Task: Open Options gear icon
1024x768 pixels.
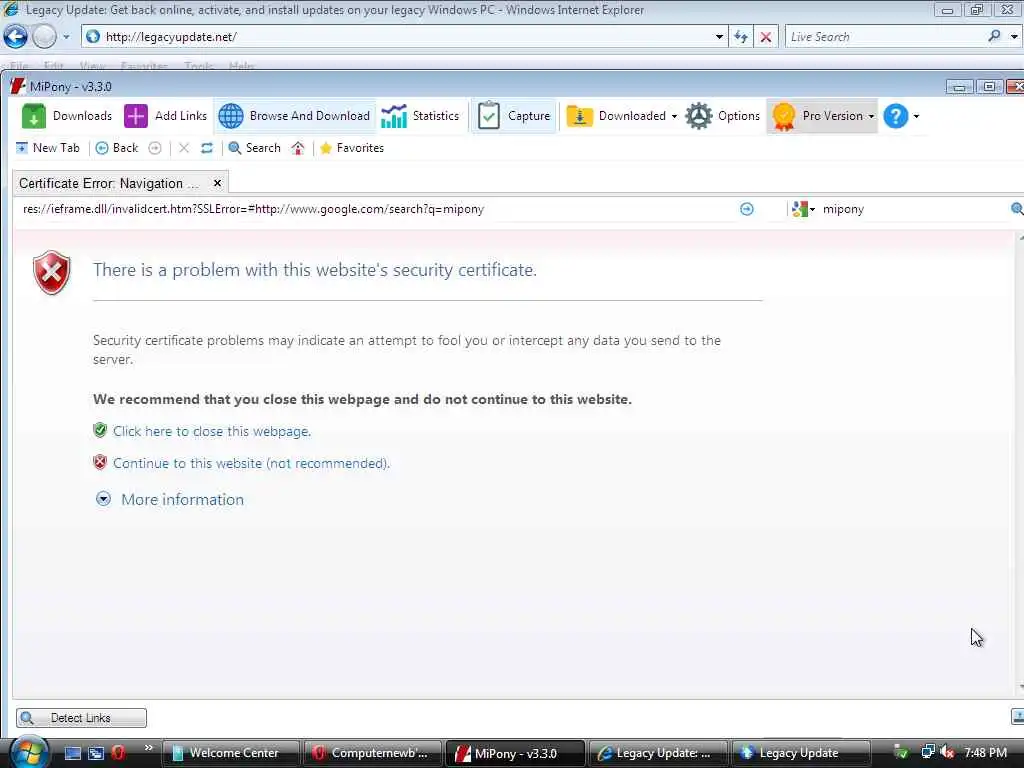Action: tap(699, 116)
